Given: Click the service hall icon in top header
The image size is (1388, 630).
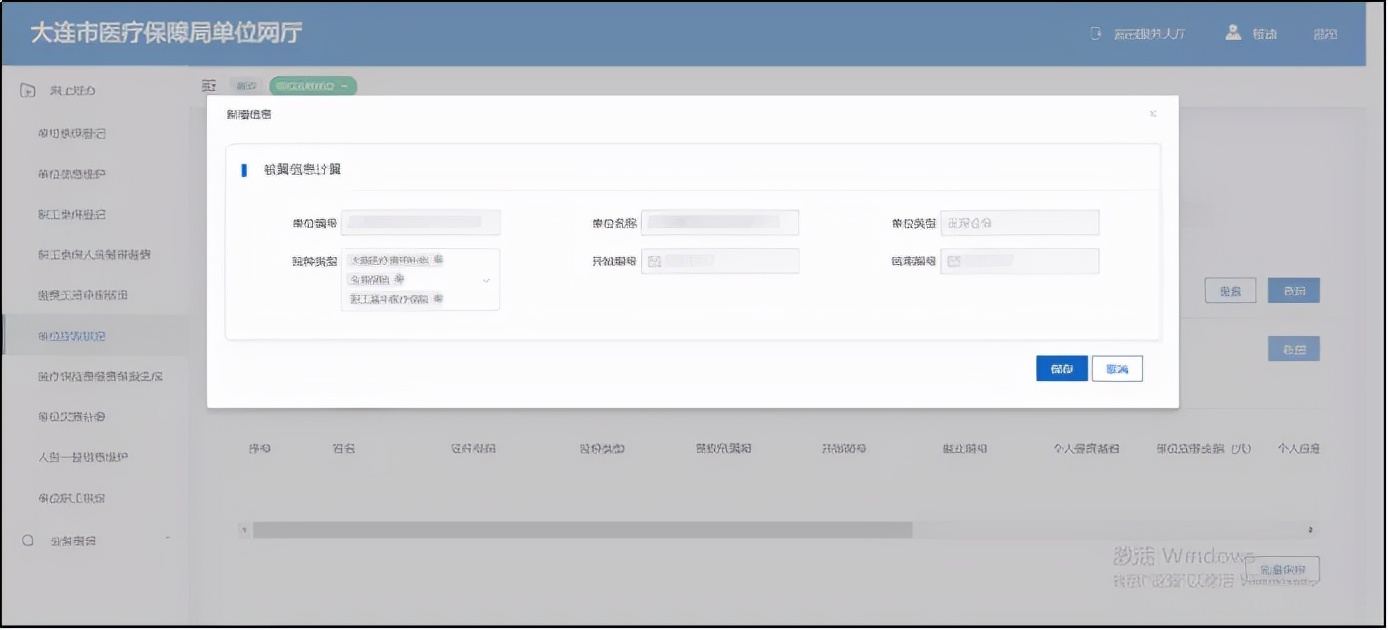Looking at the screenshot, I should [x=1096, y=34].
